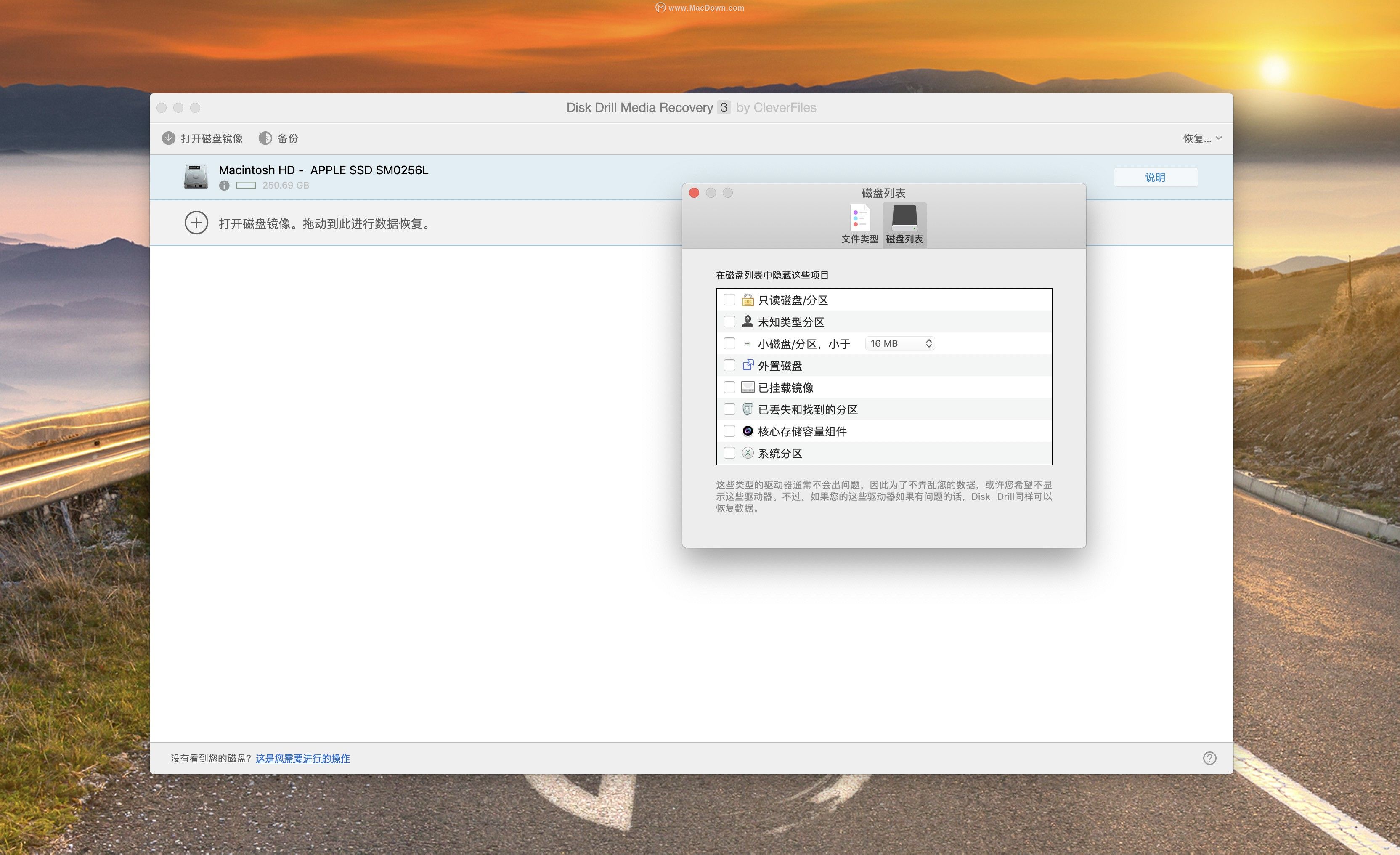Open the 这是您需要进行的操作 link
The height and width of the screenshot is (855, 1400).
302,758
